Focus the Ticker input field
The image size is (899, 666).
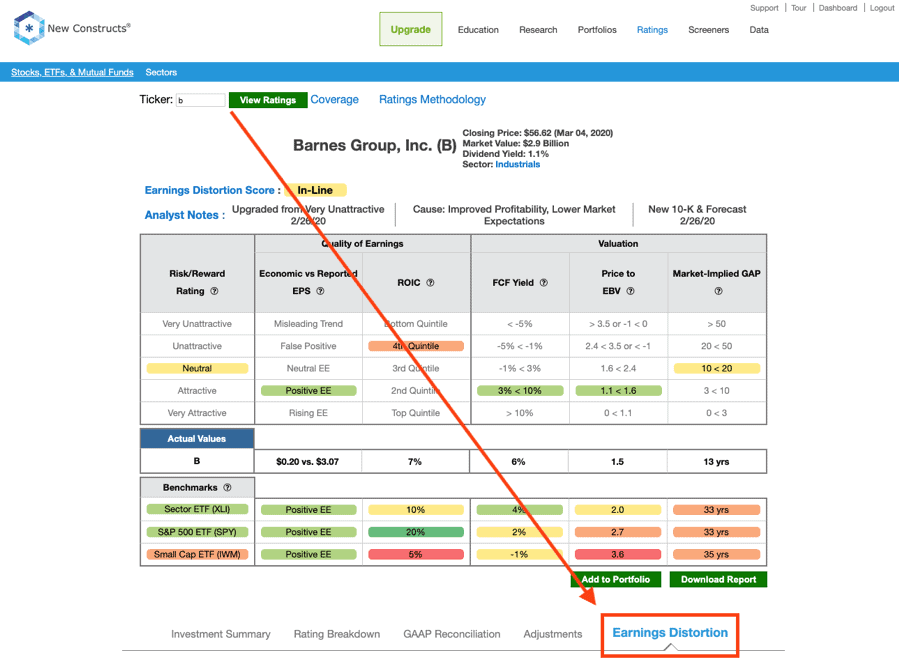coord(201,100)
